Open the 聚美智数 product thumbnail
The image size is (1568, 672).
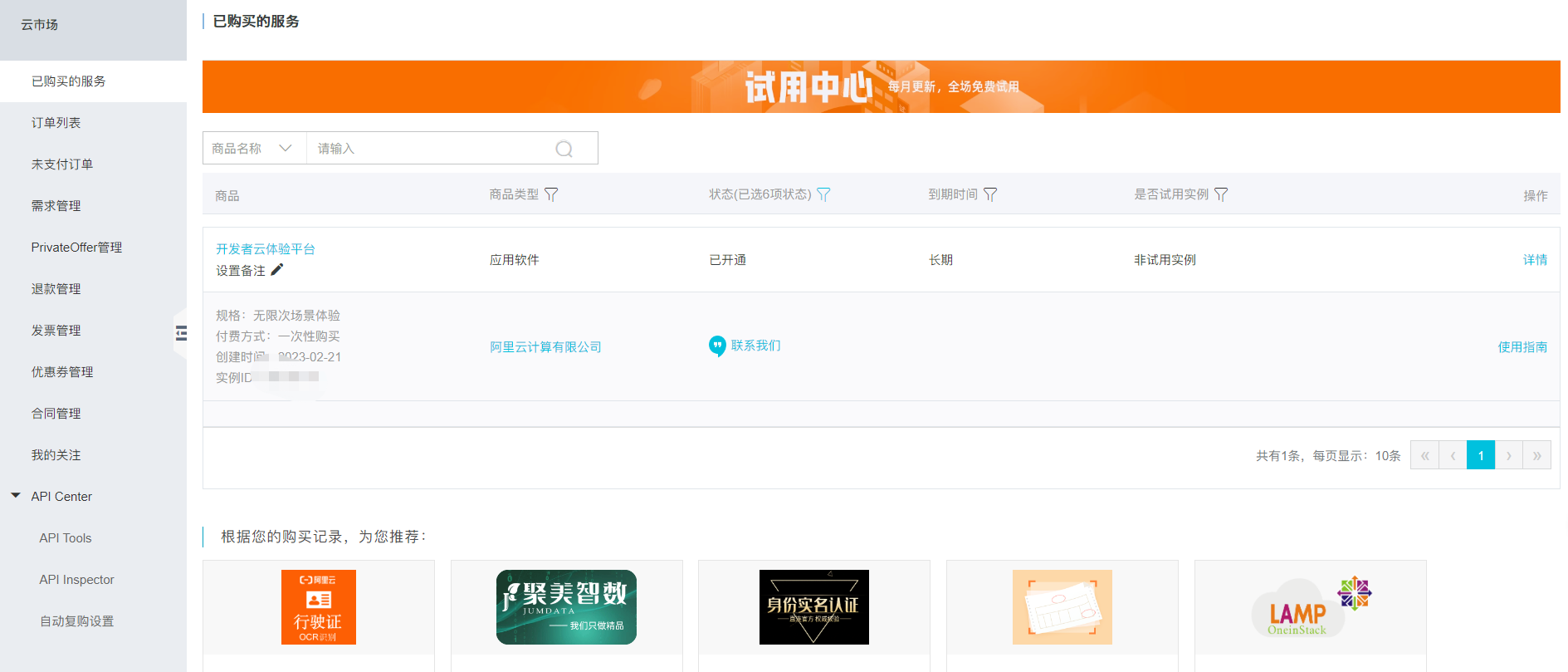tap(566, 607)
